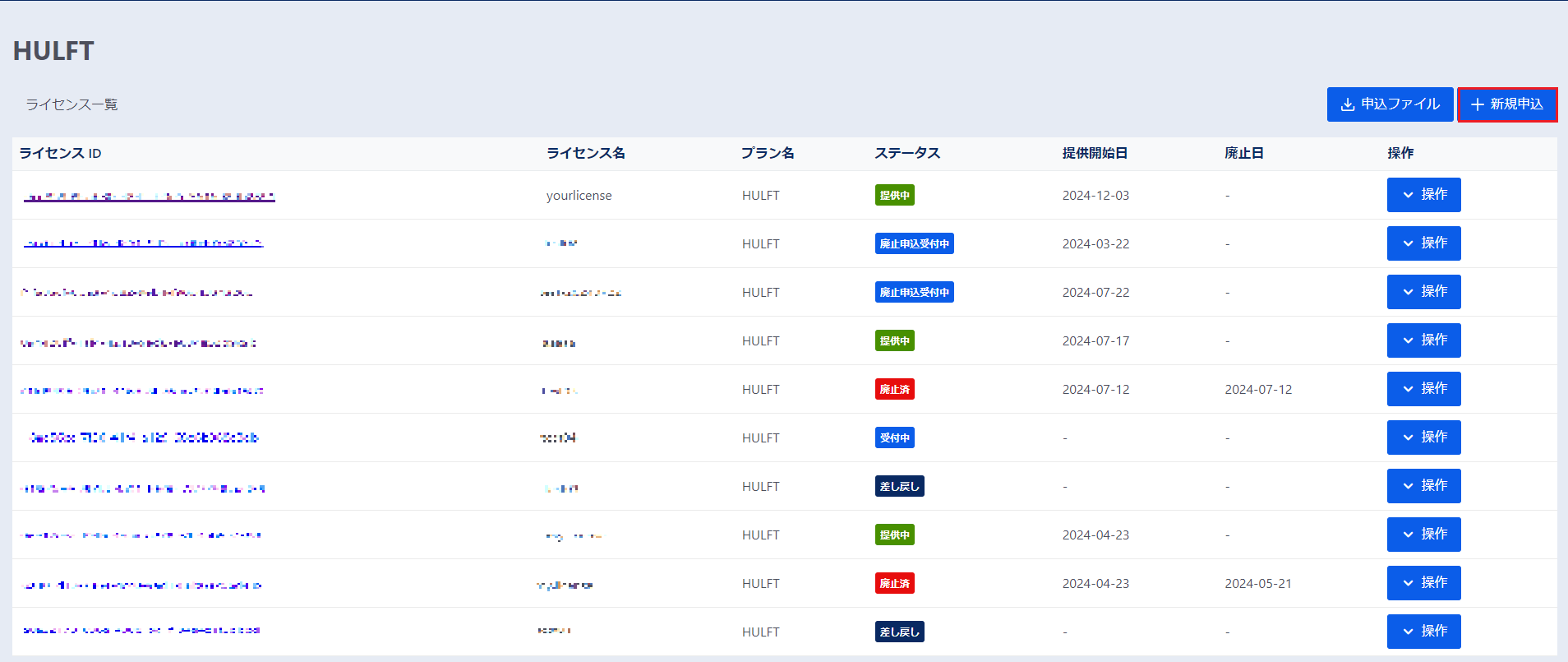Click the red 廃止済 badge dated 2024-07-12
1568x662 pixels.
point(894,390)
